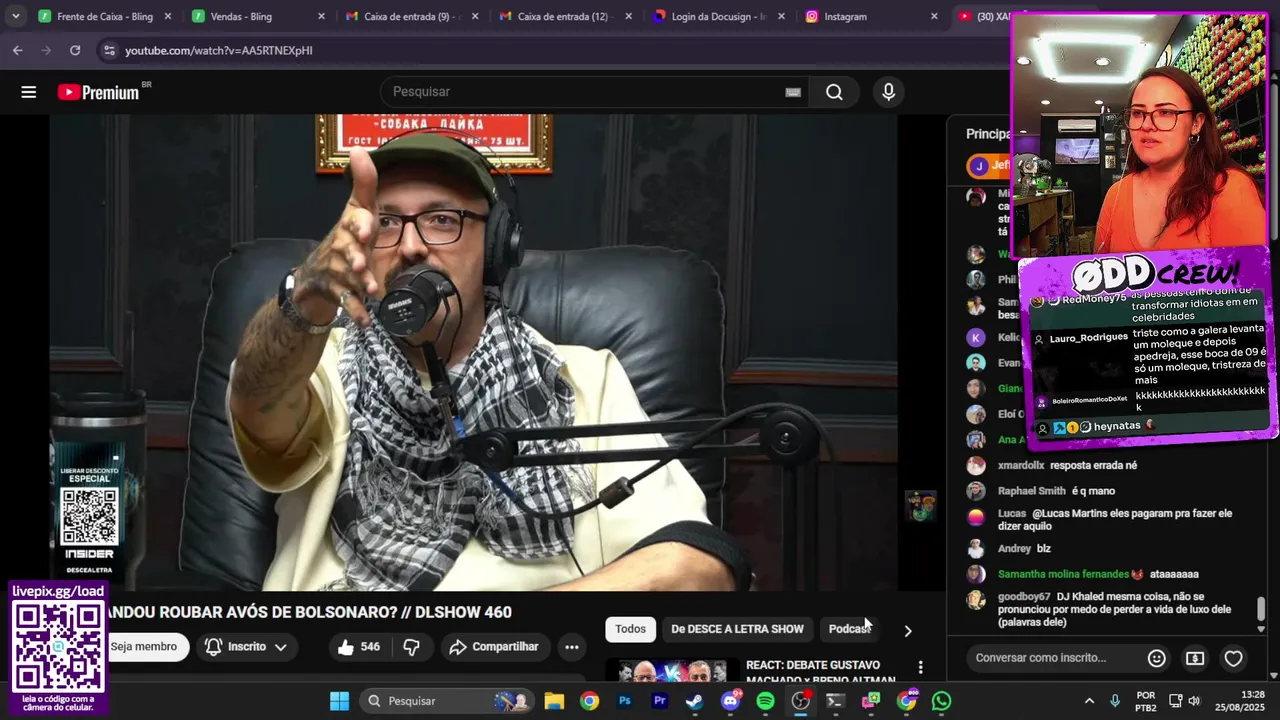Open options for REACT: DEBATE video

pyautogui.click(x=920, y=667)
